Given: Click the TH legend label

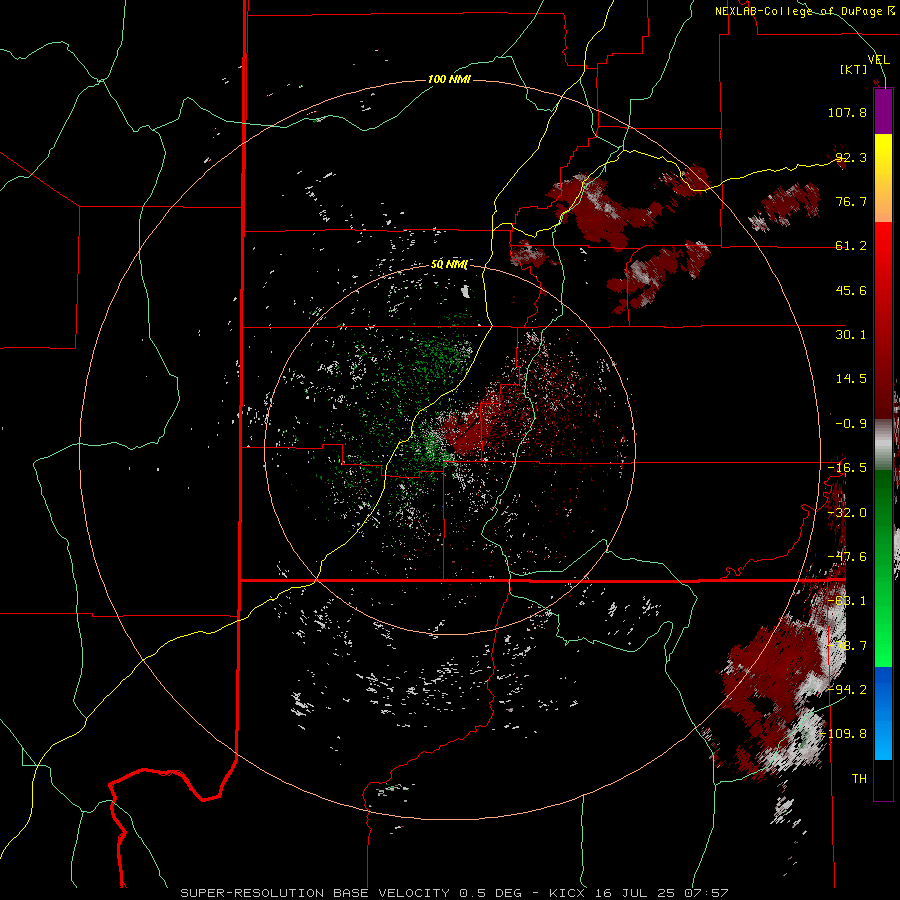Looking at the screenshot, I should click(859, 779).
